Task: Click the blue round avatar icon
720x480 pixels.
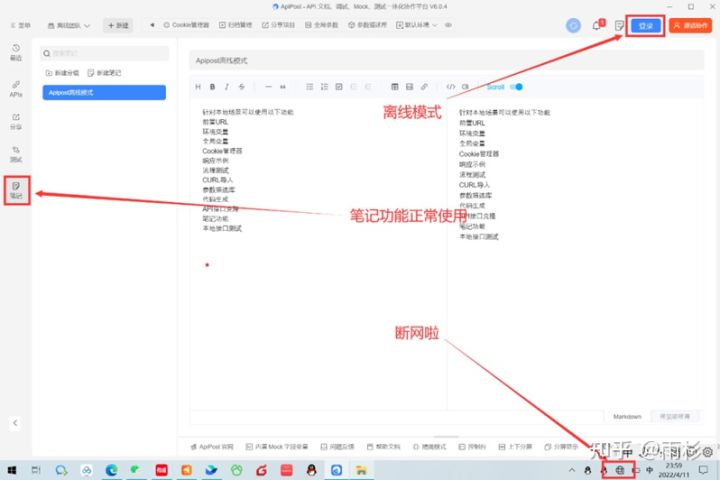Action: click(x=573, y=25)
